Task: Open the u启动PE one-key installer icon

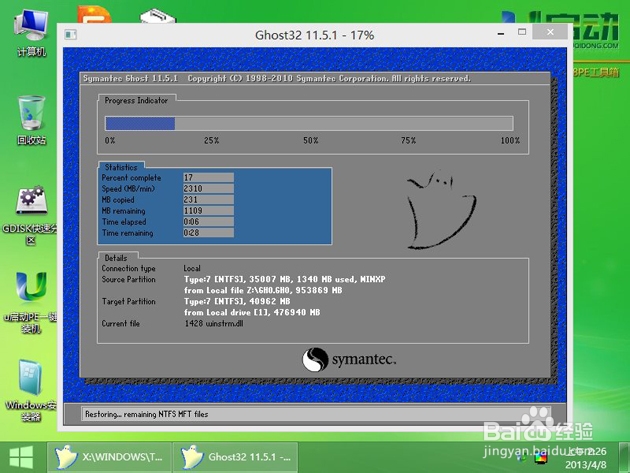Action: pos(31,302)
